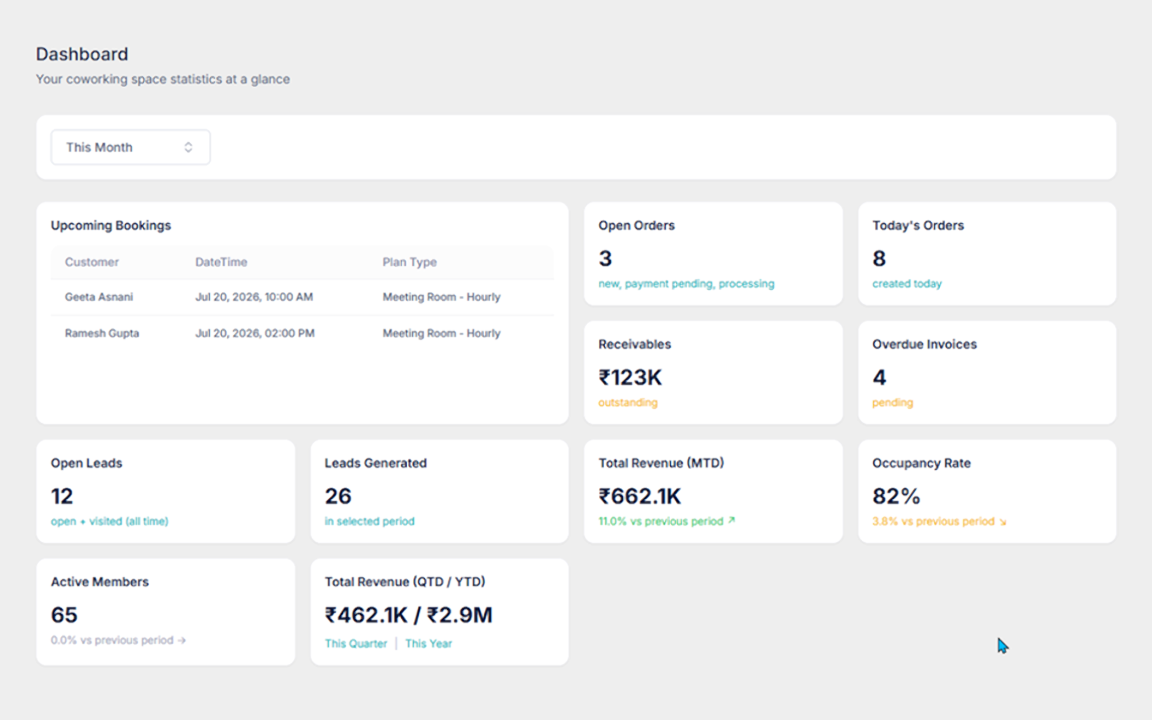Click open + visited (all time) text
Screen dimensions: 1152x720
pos(109,522)
